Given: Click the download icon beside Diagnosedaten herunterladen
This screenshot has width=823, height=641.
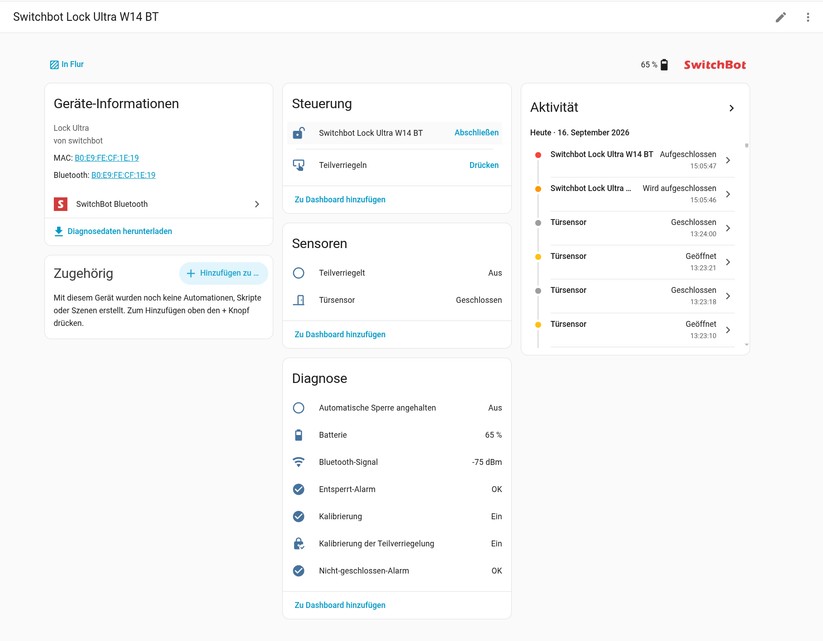Looking at the screenshot, I should (59, 231).
